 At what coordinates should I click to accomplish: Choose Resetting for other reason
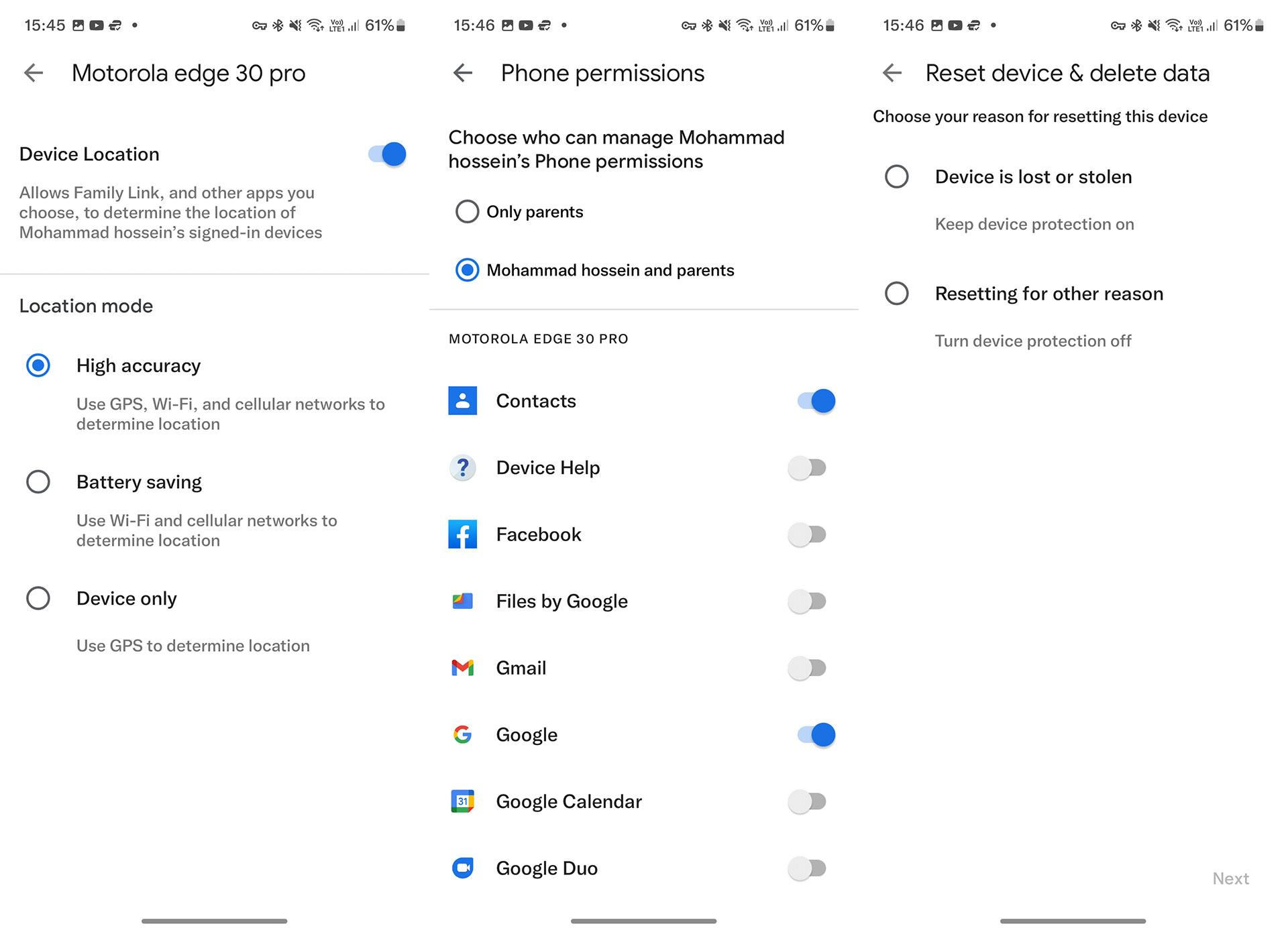897,294
